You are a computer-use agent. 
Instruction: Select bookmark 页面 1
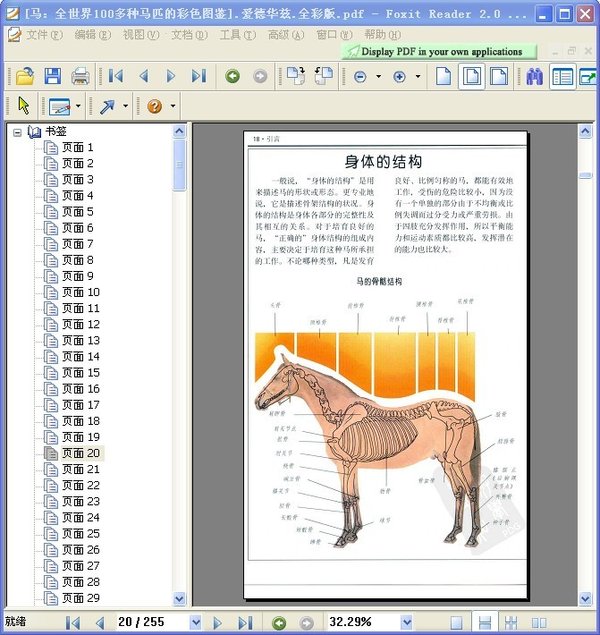click(78, 147)
